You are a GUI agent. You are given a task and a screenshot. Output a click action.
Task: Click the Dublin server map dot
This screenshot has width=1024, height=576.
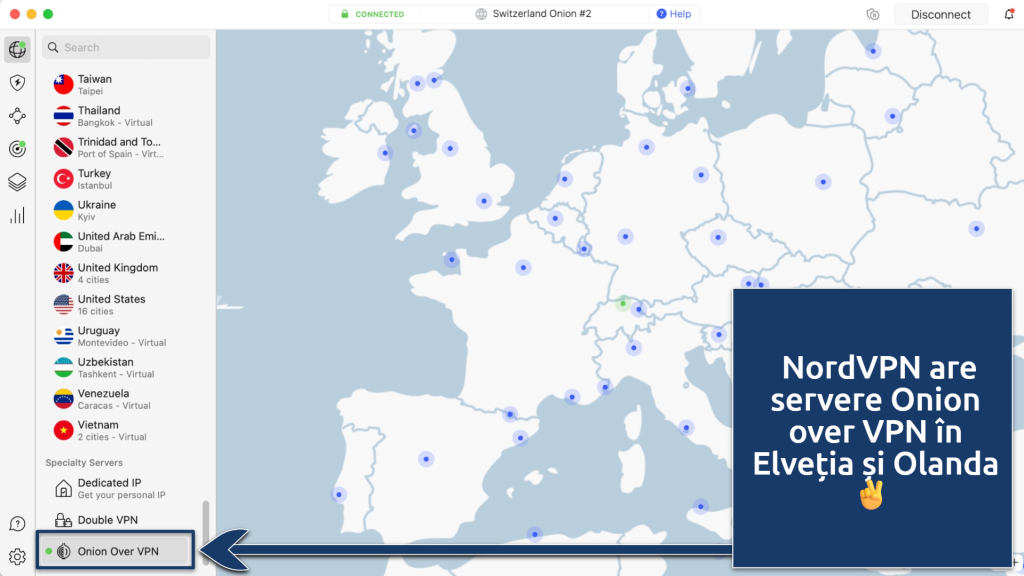coord(385,153)
